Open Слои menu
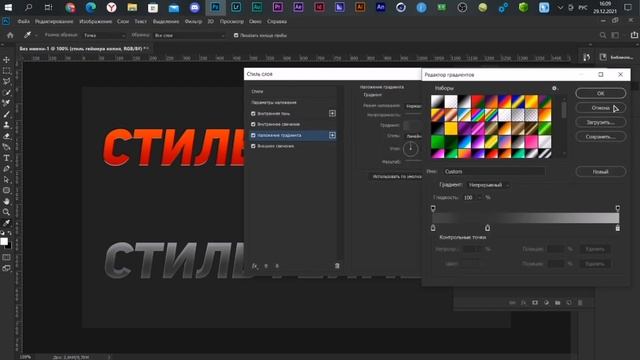 (123, 22)
